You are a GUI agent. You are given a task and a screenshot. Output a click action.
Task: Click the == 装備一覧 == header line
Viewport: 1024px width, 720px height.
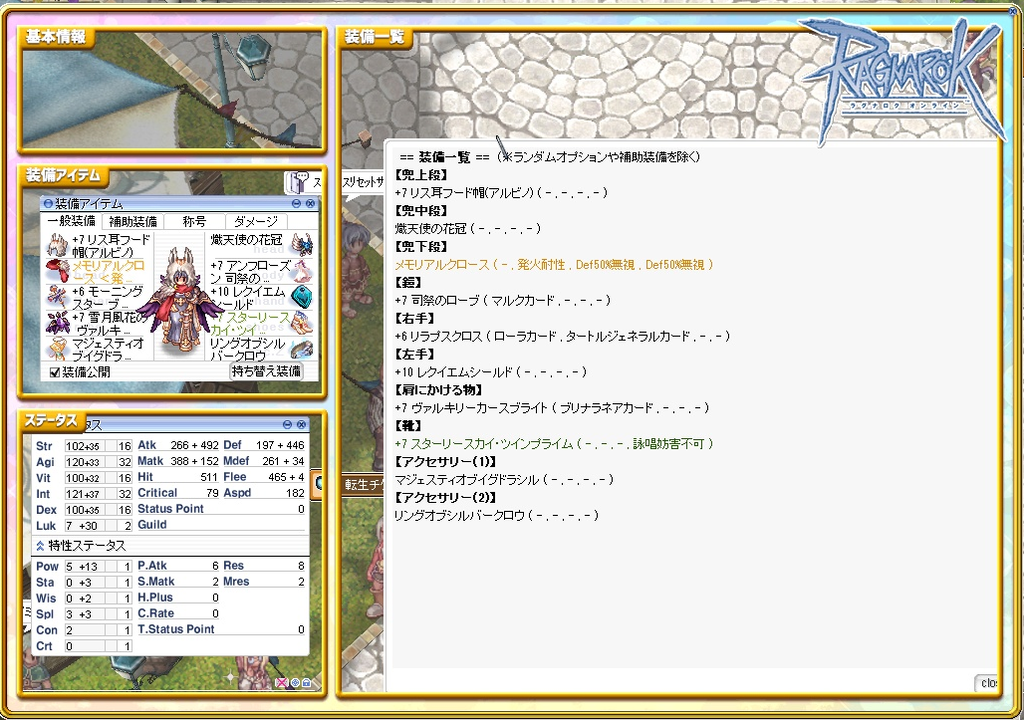550,157
